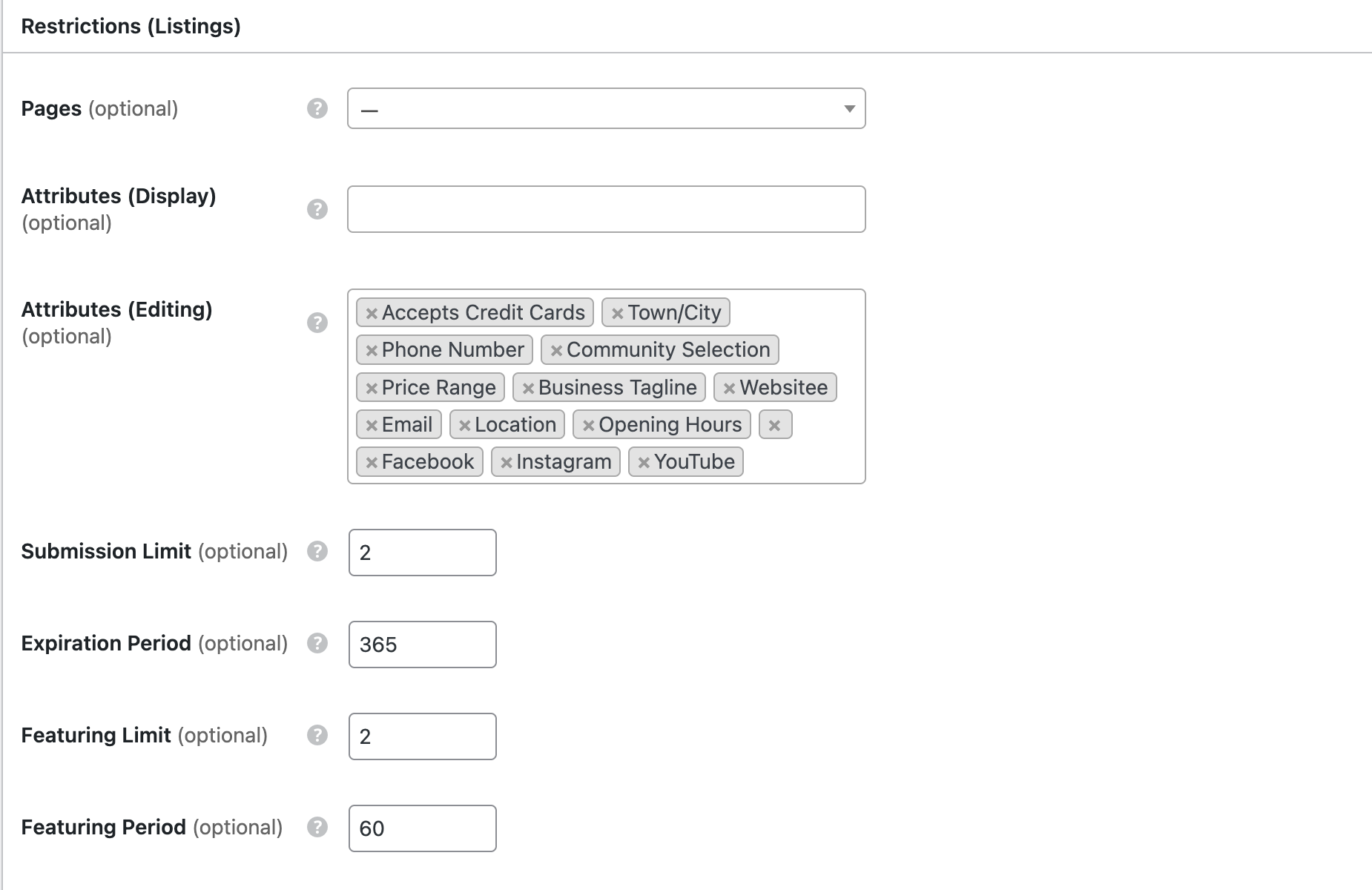Screen dimensions: 1372x890
Task: Focus the Featuring Limit input
Action: point(422,736)
